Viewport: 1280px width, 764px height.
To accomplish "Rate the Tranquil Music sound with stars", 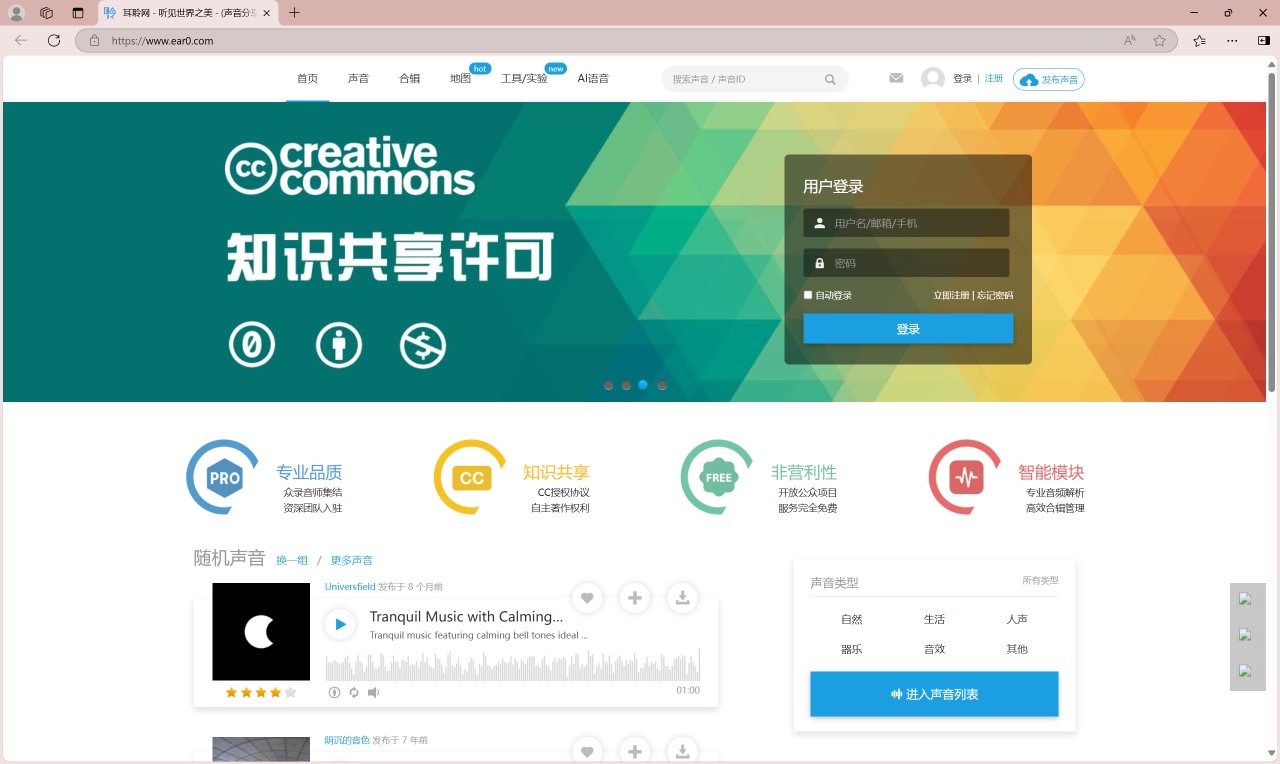I will (x=261, y=692).
